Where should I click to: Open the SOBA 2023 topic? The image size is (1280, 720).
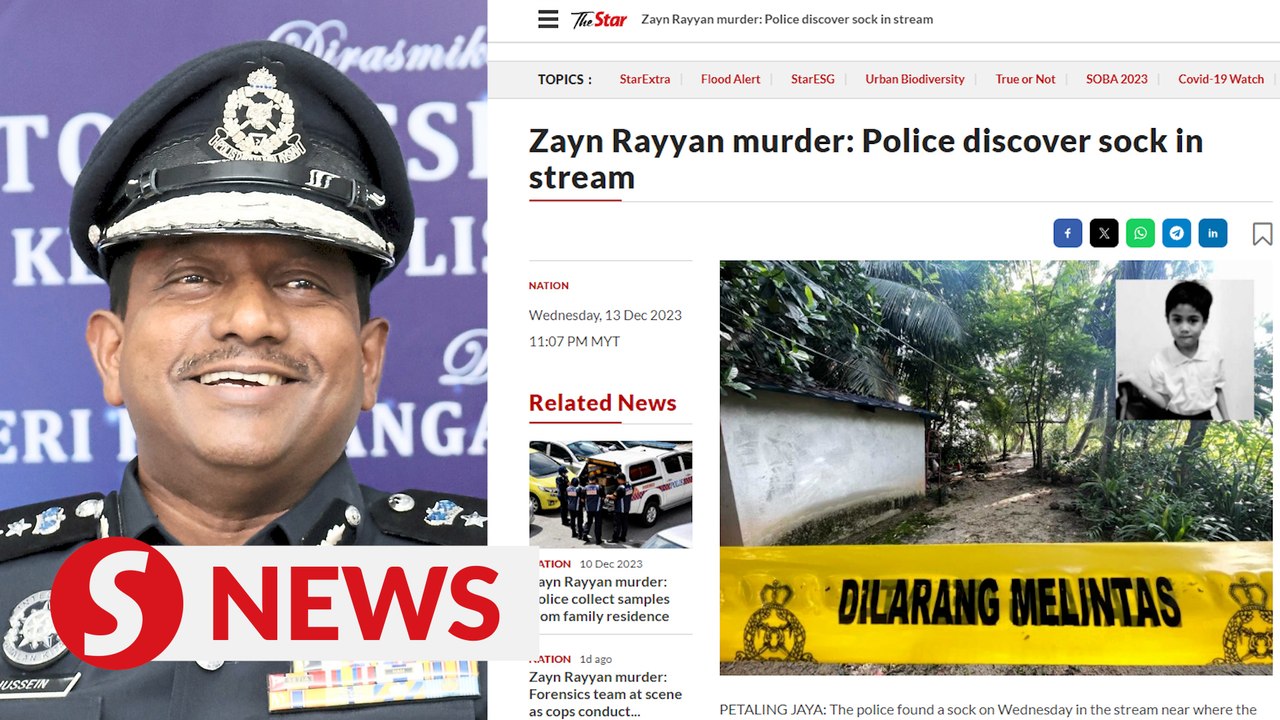coord(1117,79)
